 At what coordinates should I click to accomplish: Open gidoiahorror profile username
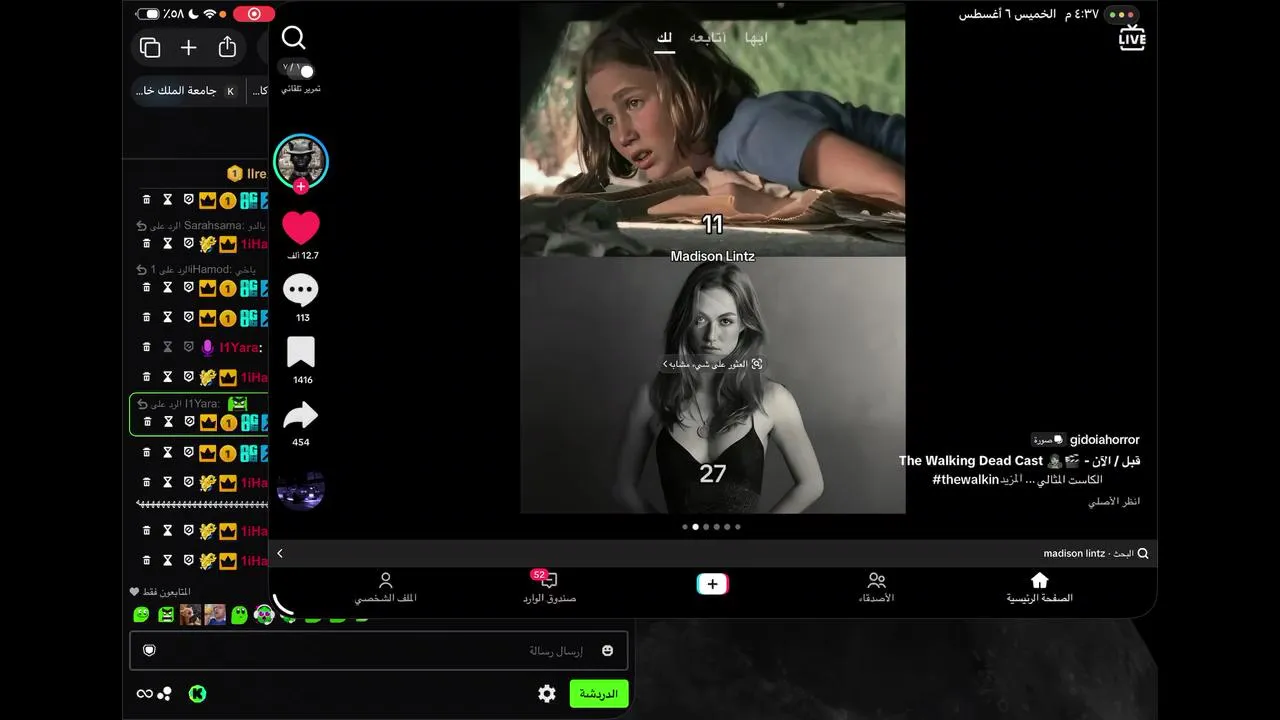[1104, 440]
